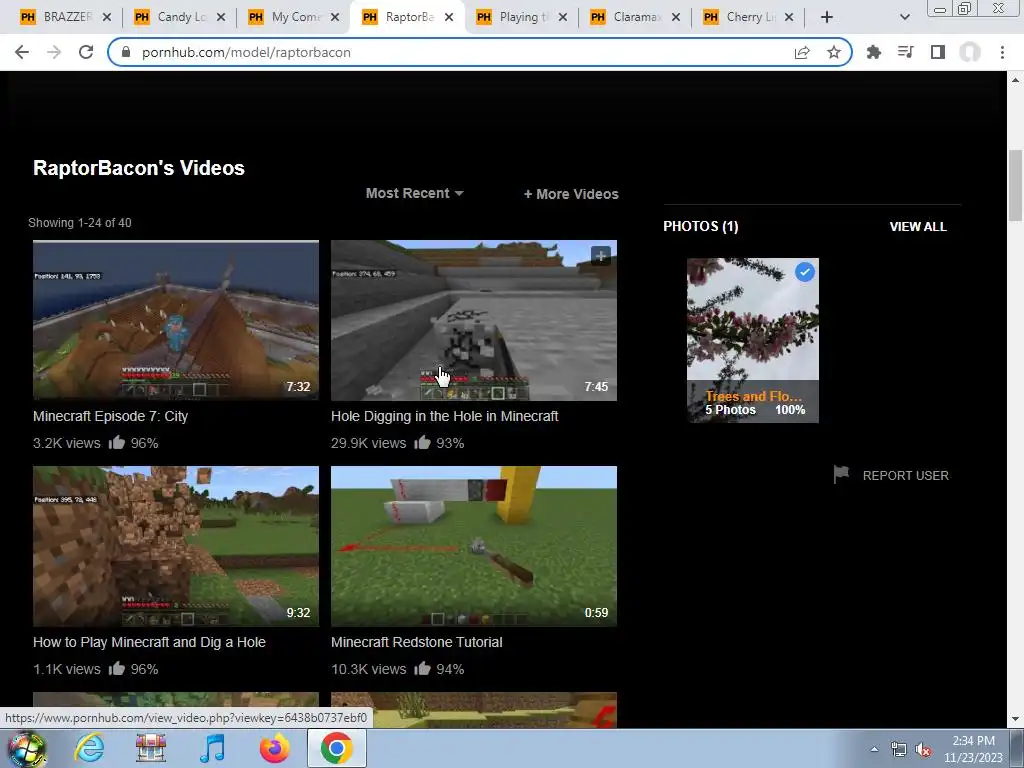Click the PHOTOS (1) heading
The height and width of the screenshot is (768, 1024).
pos(701,227)
